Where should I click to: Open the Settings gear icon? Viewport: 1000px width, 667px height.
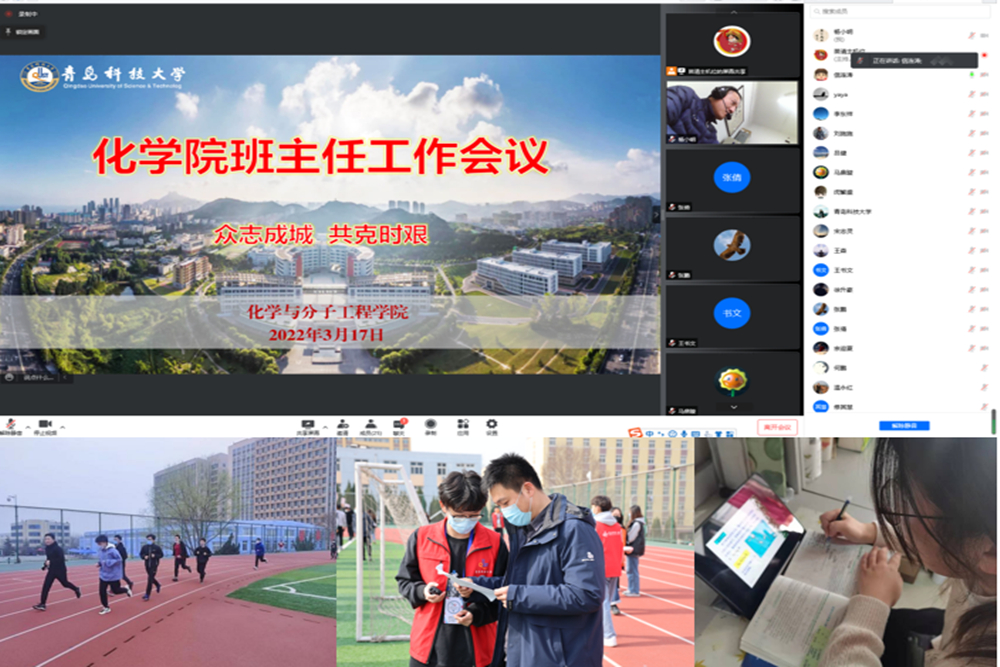coord(492,425)
